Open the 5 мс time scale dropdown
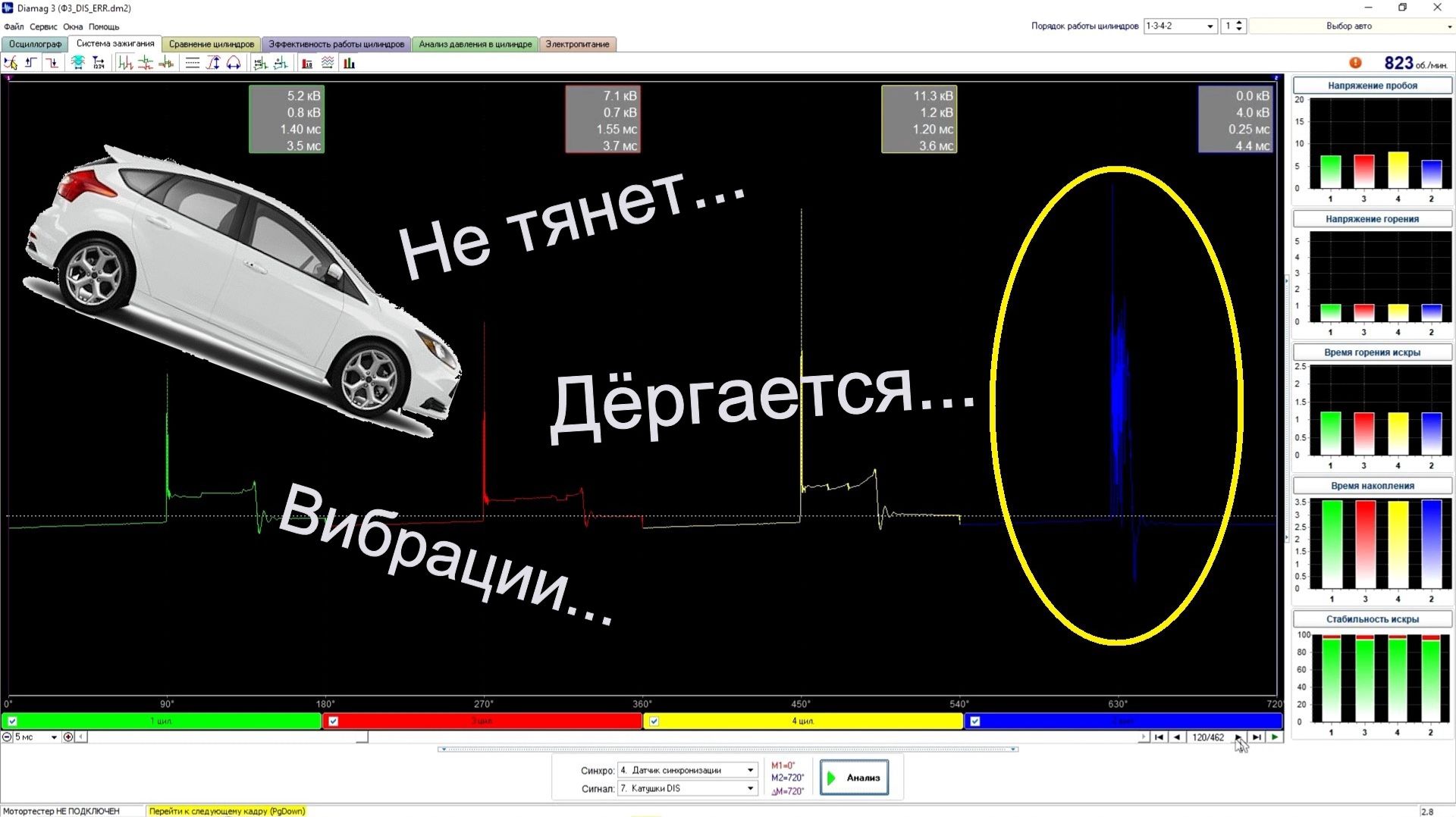The image size is (1456, 817). coord(36,737)
